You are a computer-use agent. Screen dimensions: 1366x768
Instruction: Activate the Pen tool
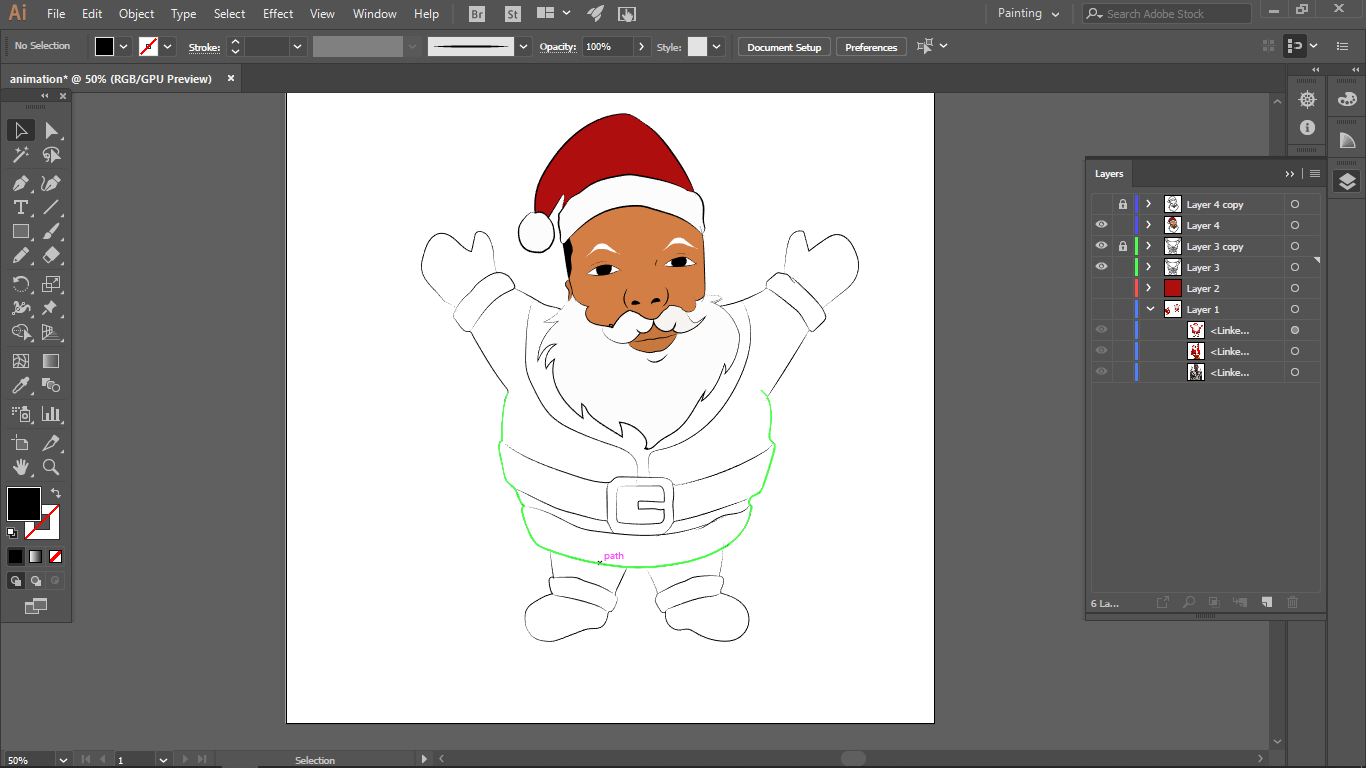click(x=20, y=183)
